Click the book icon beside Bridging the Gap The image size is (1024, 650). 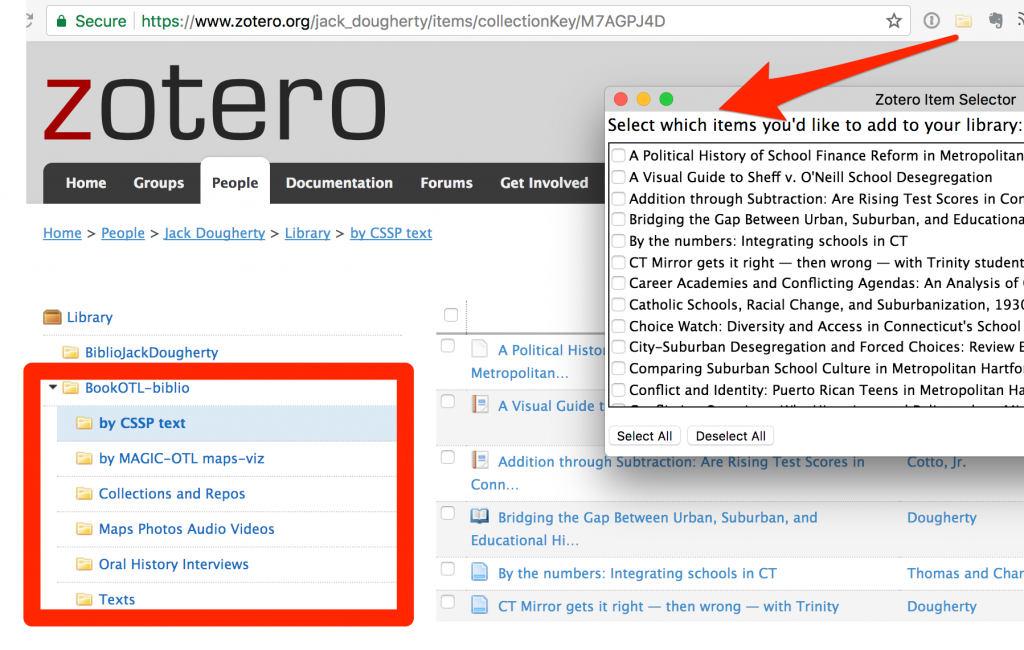coord(479,516)
